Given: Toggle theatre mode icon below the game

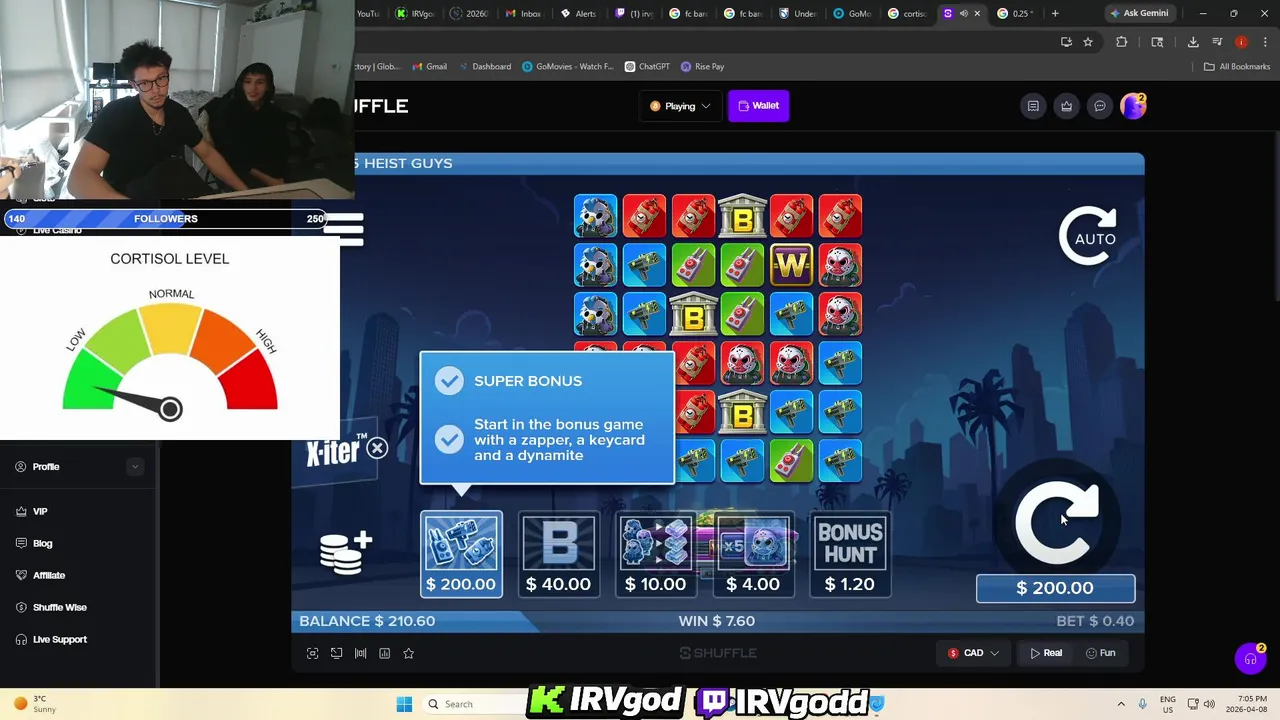Looking at the screenshot, I should (x=336, y=653).
